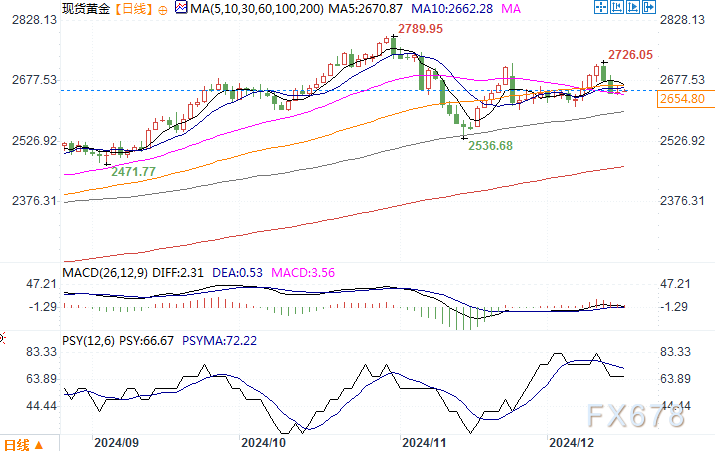The width and height of the screenshot is (715, 451).
Task: Click the 2024/11 date axis label
Action: tap(424, 442)
